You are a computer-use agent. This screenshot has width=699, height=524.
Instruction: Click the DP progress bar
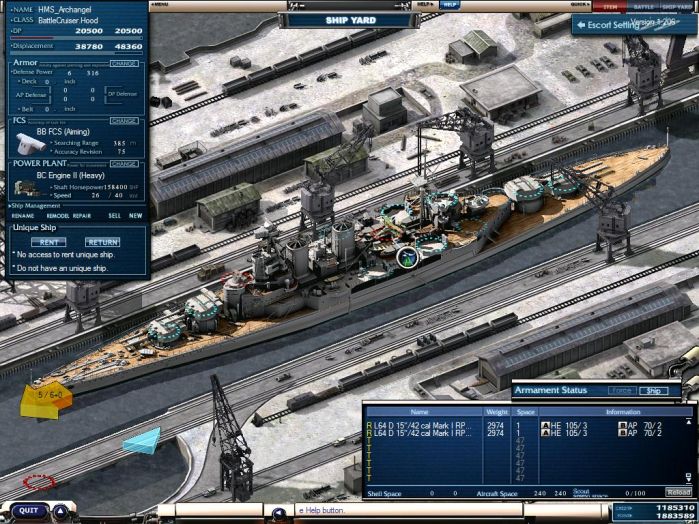[x=76, y=38]
